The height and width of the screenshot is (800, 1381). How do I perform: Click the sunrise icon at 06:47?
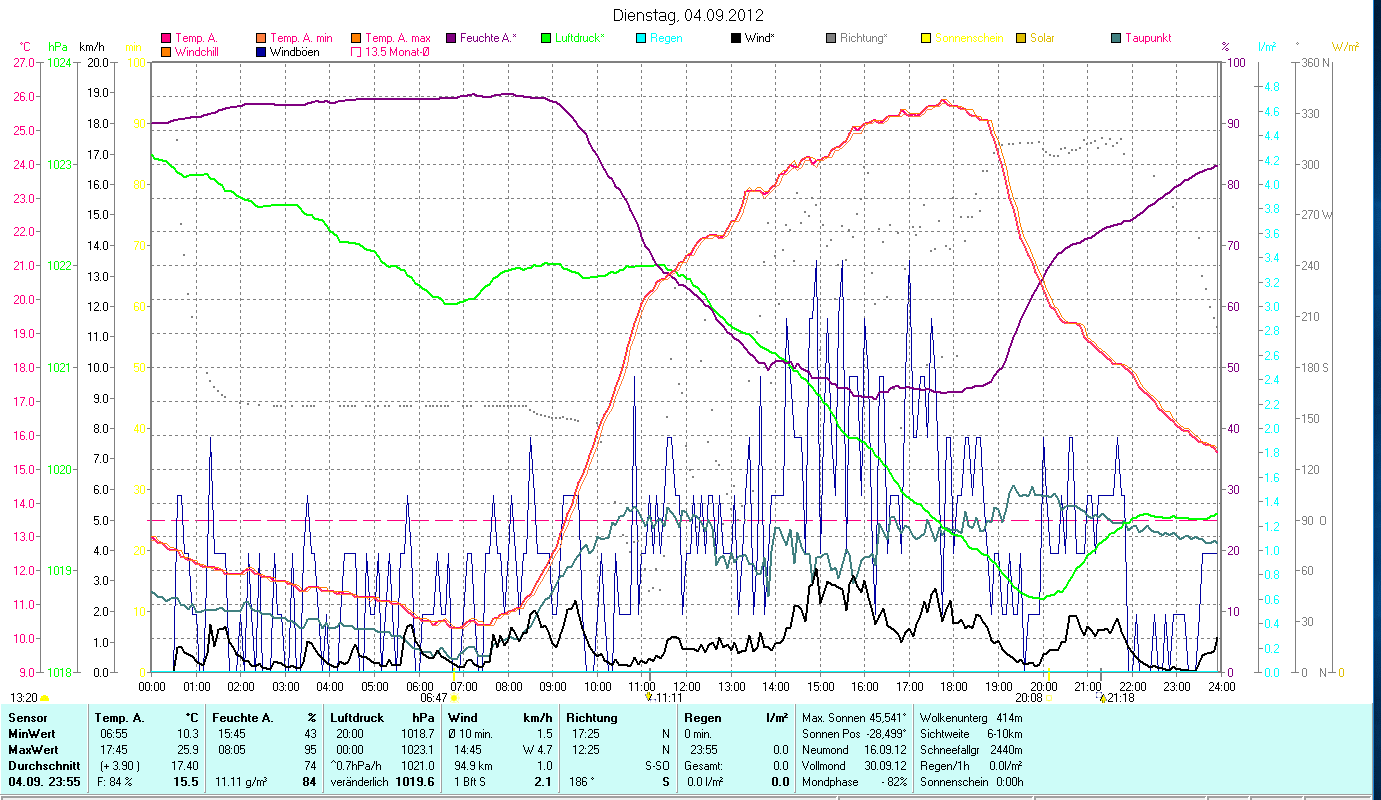coord(454,698)
